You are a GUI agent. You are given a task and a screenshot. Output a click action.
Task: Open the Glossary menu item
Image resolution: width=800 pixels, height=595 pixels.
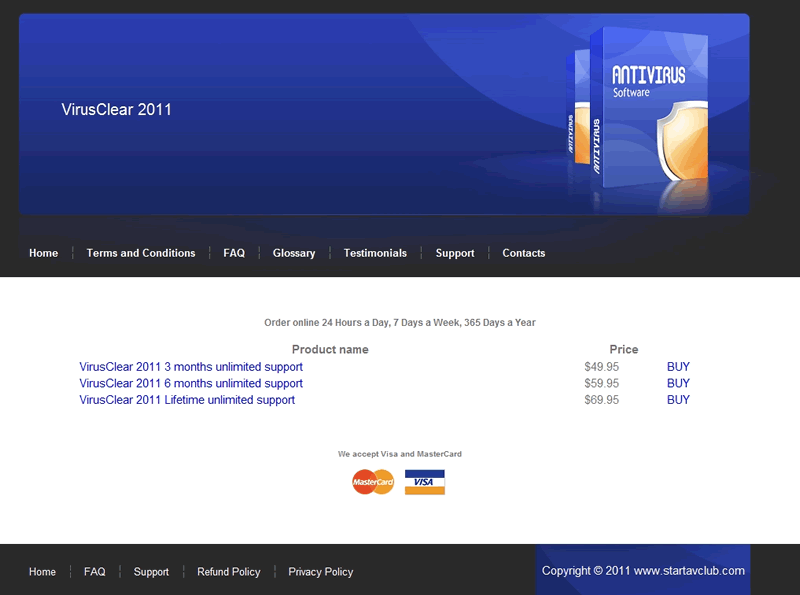click(x=294, y=253)
